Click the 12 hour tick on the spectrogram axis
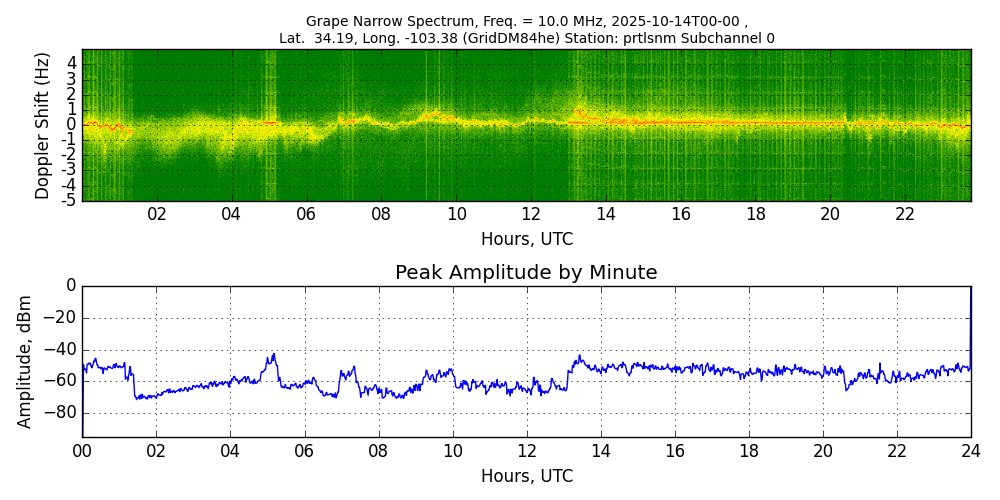Screen dimensions: 1000x500 click(x=531, y=215)
